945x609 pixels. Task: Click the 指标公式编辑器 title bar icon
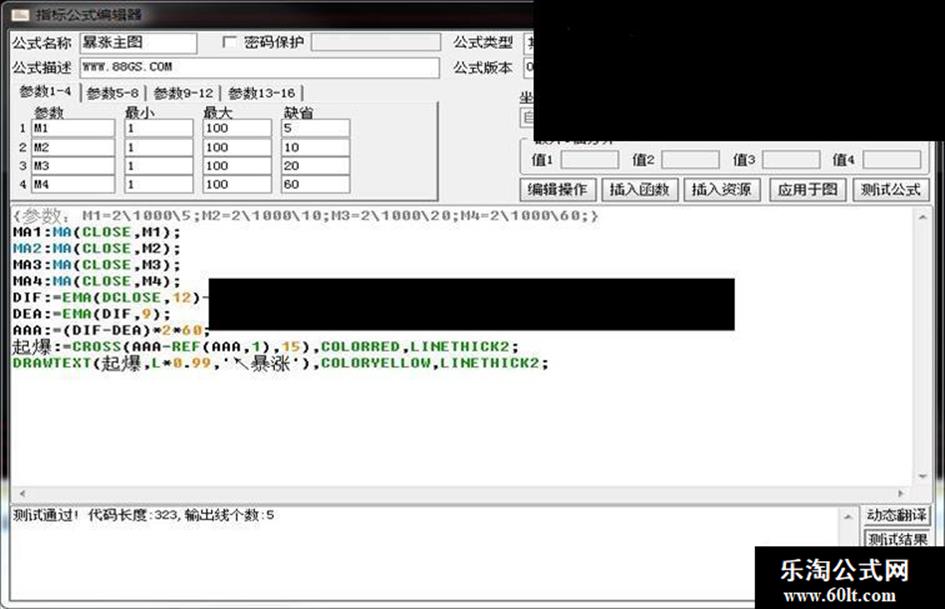pos(20,14)
